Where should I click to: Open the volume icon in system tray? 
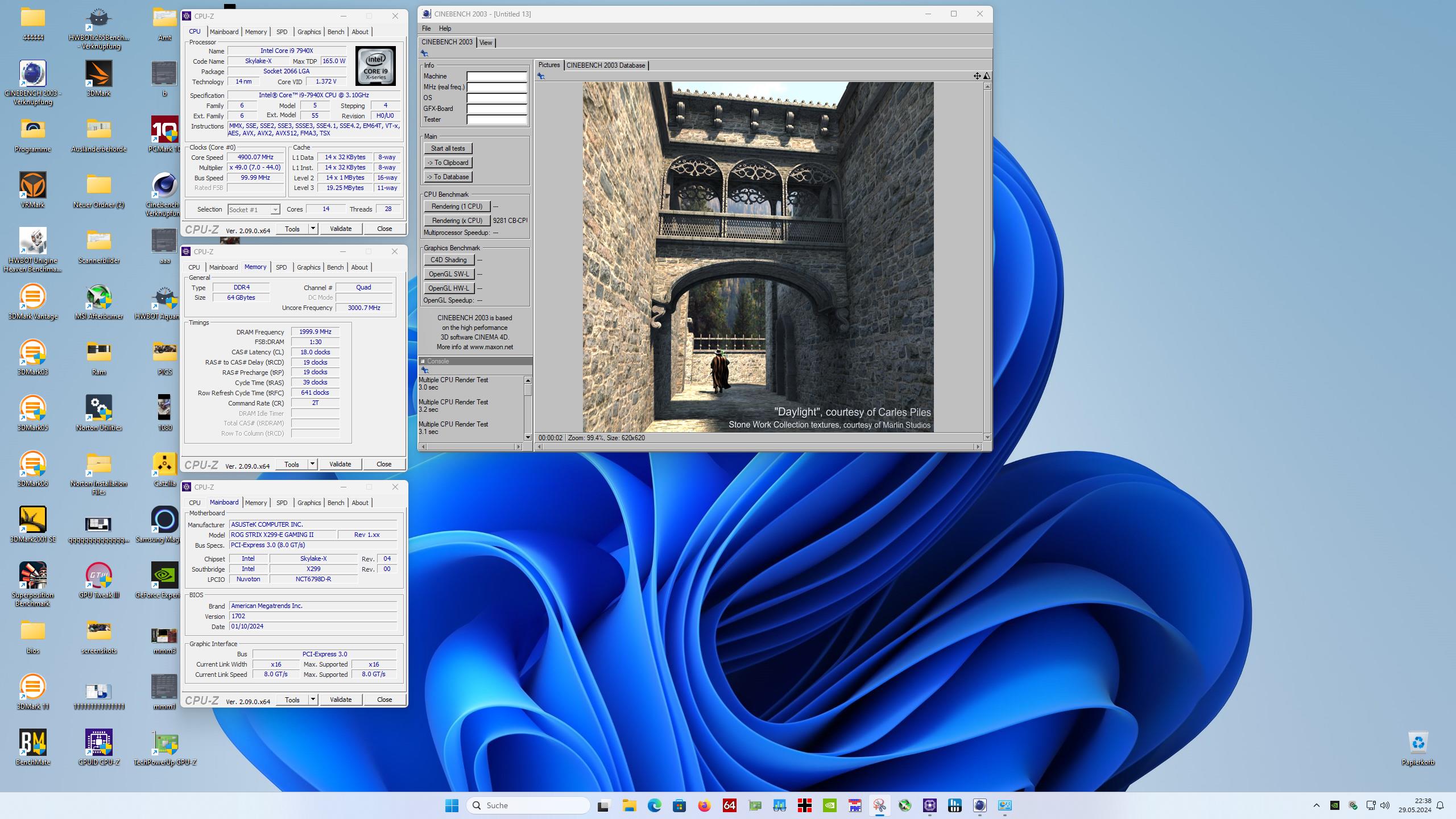coord(1385,805)
